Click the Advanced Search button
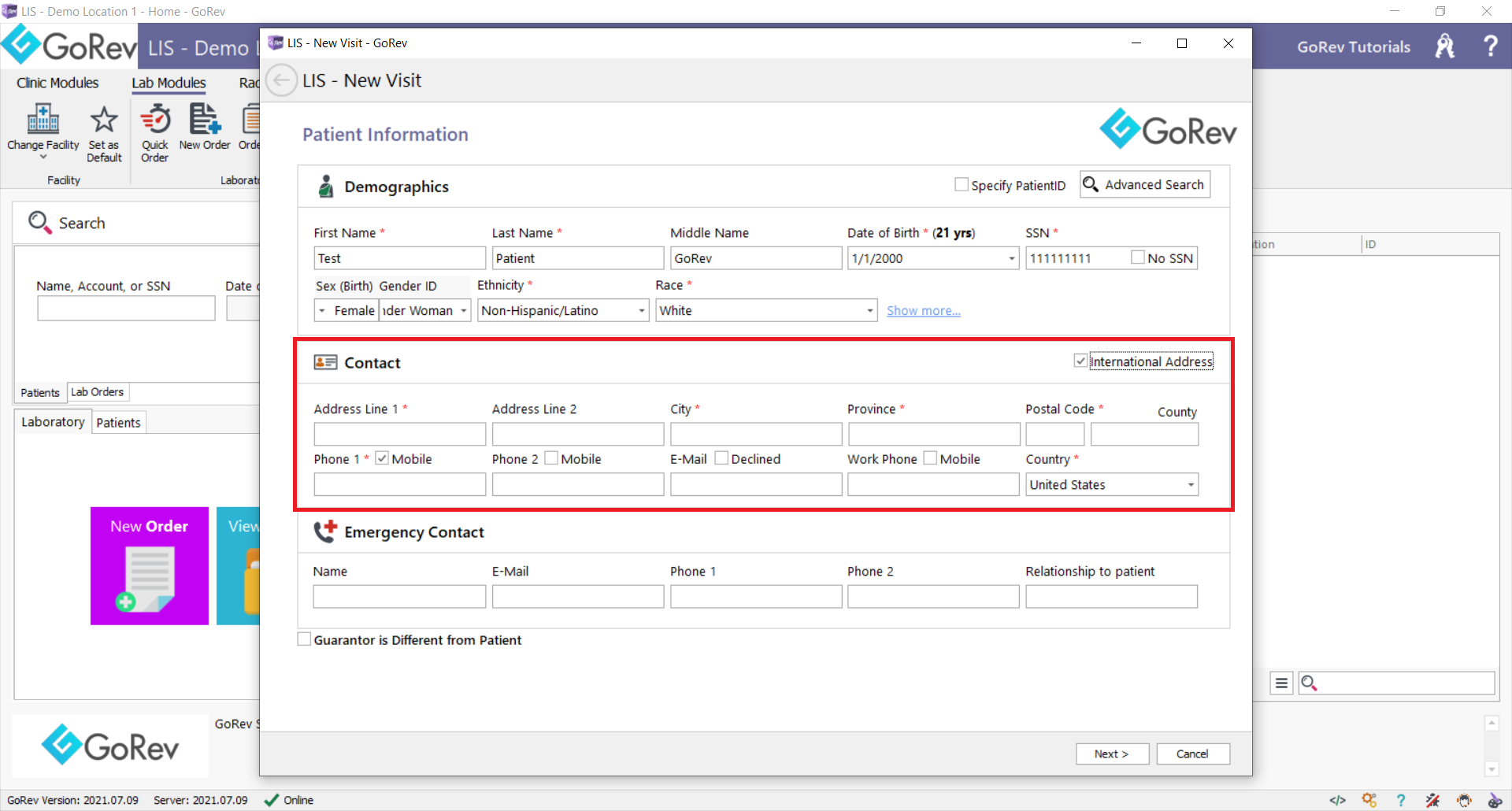Image resolution: width=1512 pixels, height=811 pixels. pyautogui.click(x=1145, y=184)
